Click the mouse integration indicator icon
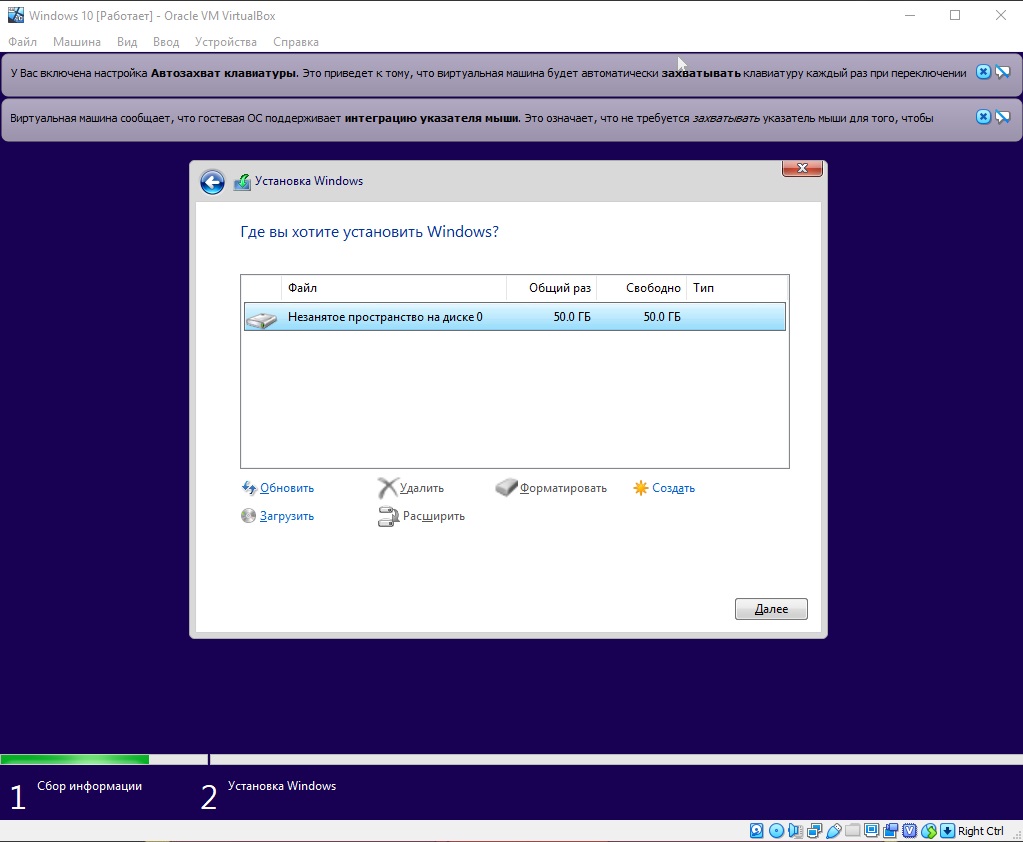1023x842 pixels. coord(928,831)
